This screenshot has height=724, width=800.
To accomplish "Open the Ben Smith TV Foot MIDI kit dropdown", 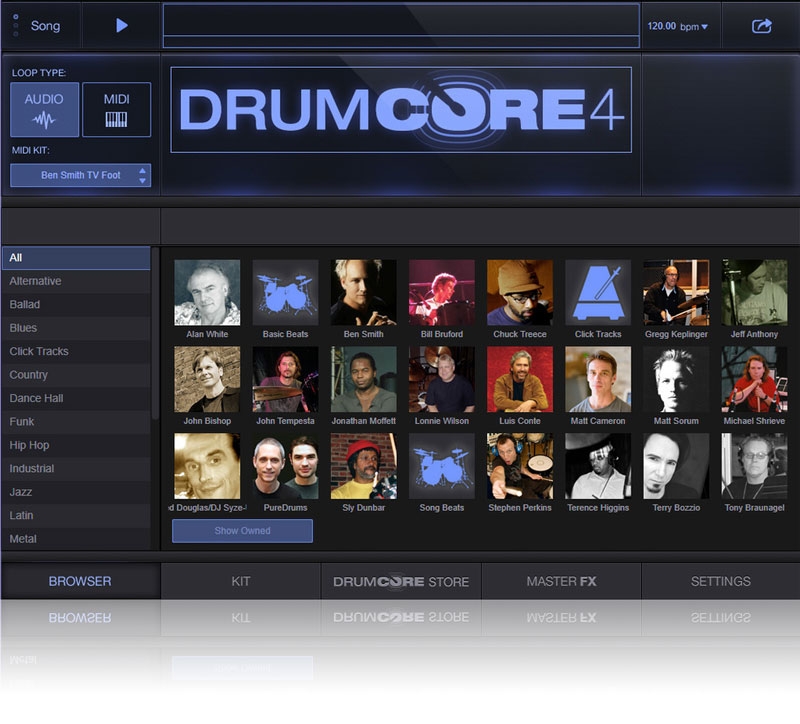I will point(80,175).
